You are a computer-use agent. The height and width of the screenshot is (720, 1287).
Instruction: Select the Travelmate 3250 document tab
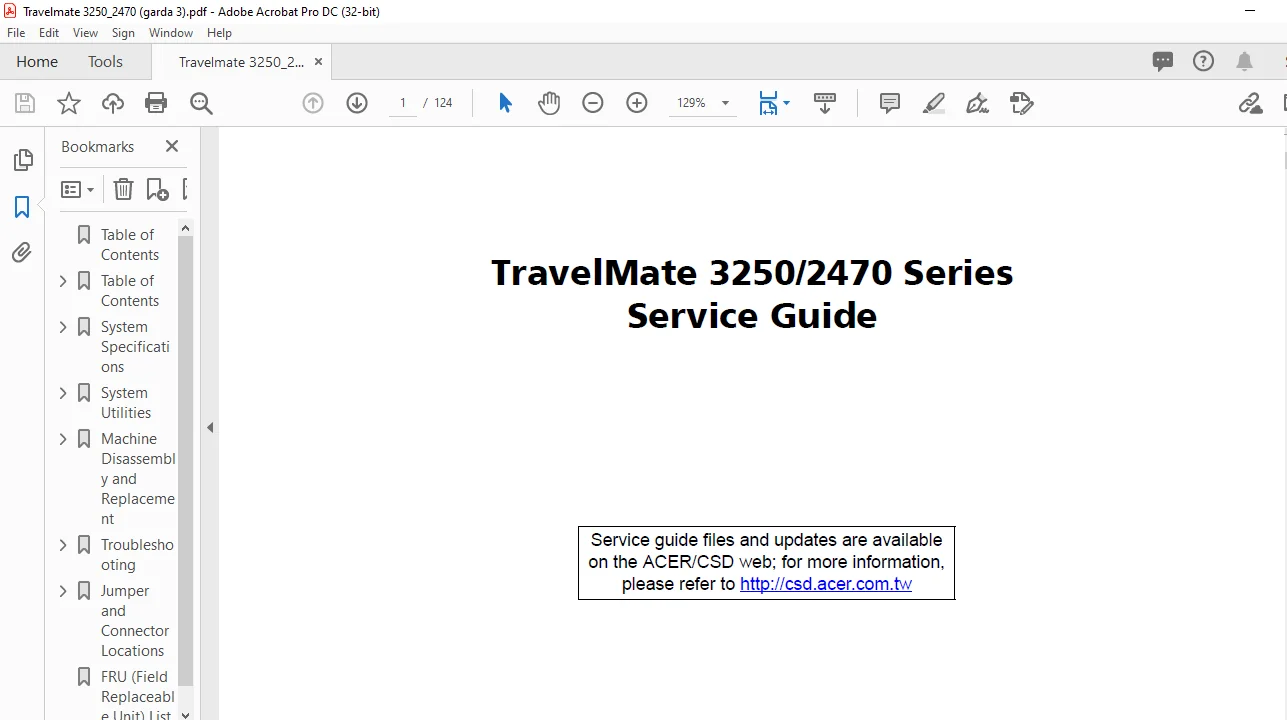pos(241,61)
